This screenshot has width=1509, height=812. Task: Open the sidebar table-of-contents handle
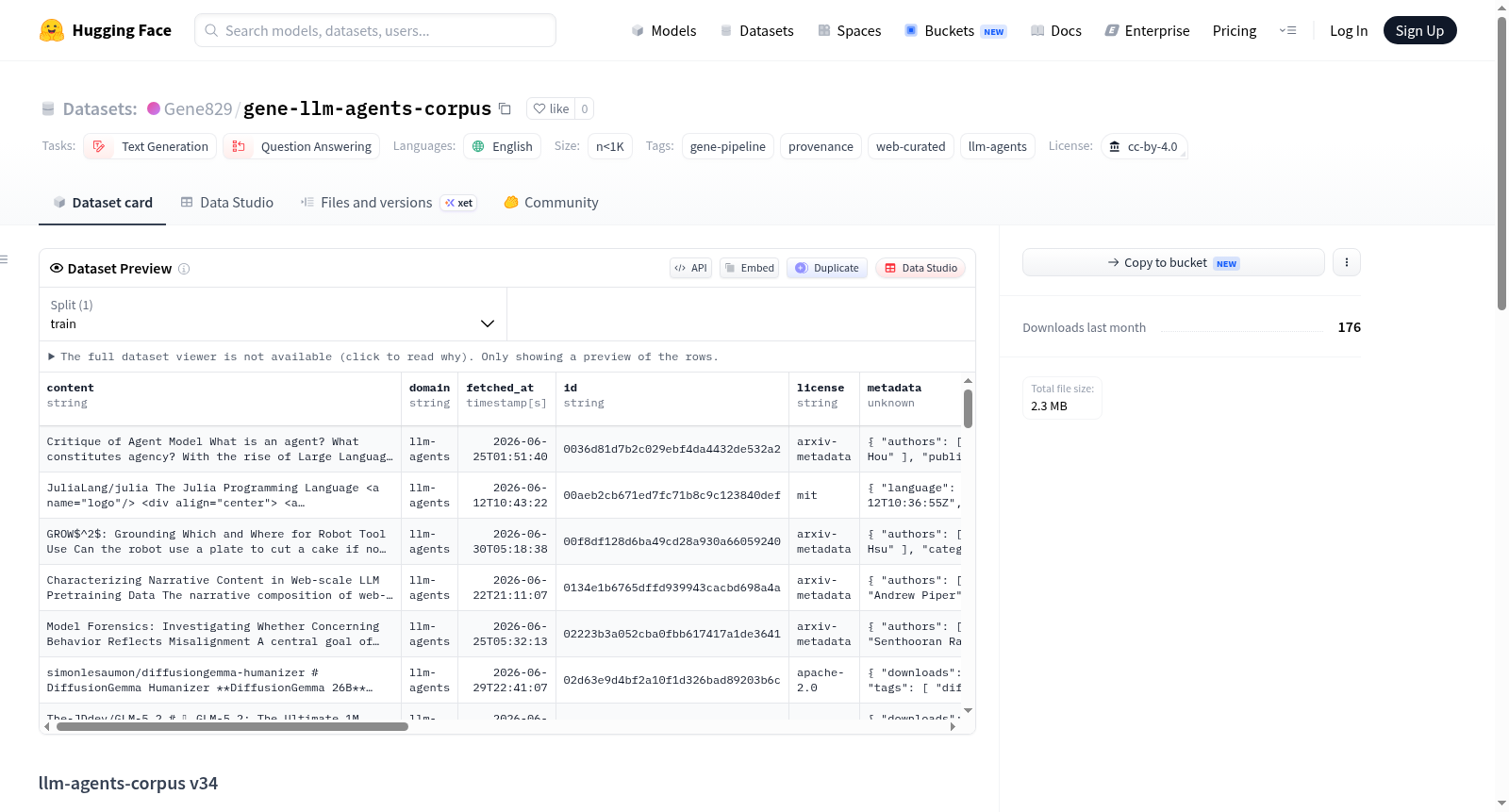click(x=4, y=259)
